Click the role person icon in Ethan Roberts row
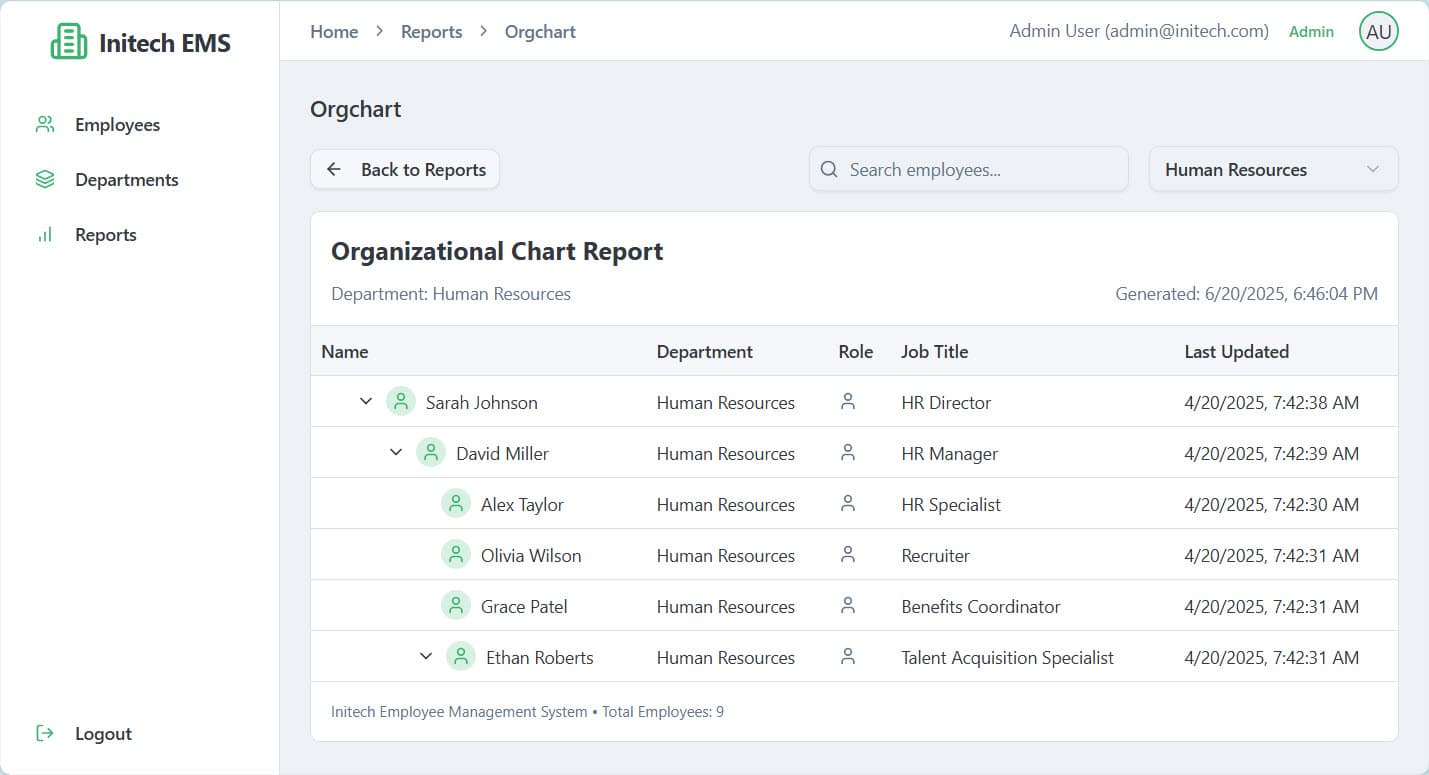 click(848, 657)
